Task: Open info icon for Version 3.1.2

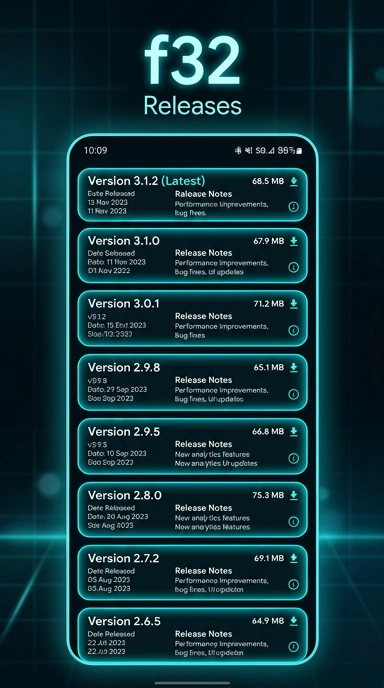Action: tap(294, 207)
